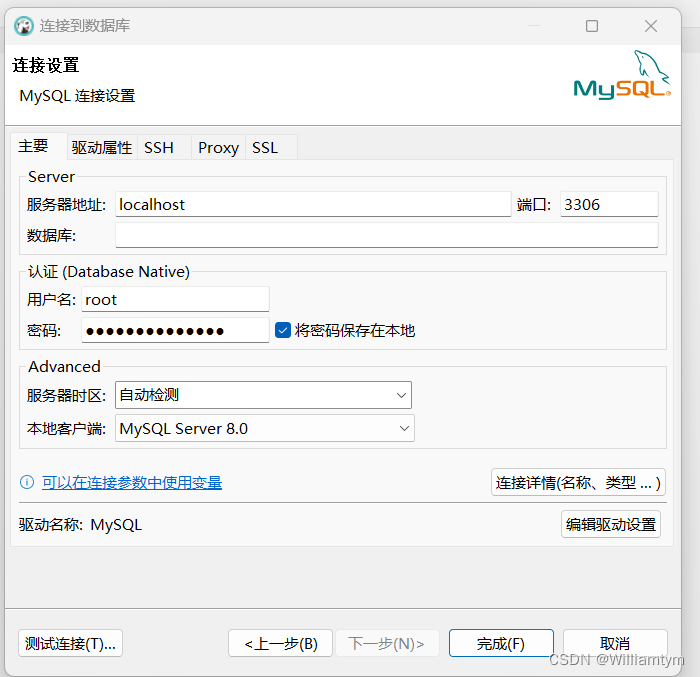
Task: Open the server time zone dropdown
Action: [263, 395]
